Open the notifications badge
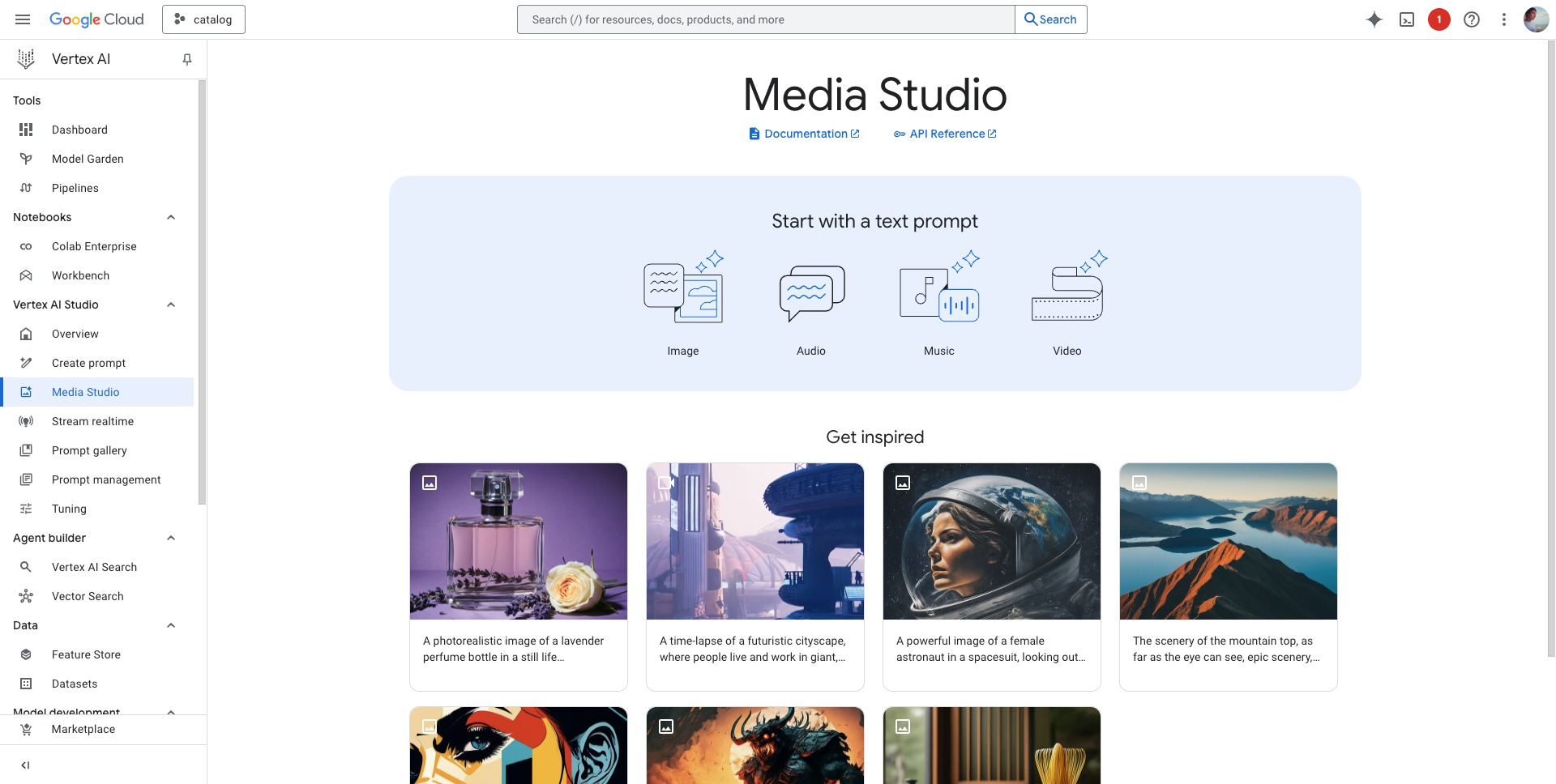The width and height of the screenshot is (1556, 784). 1439,19
